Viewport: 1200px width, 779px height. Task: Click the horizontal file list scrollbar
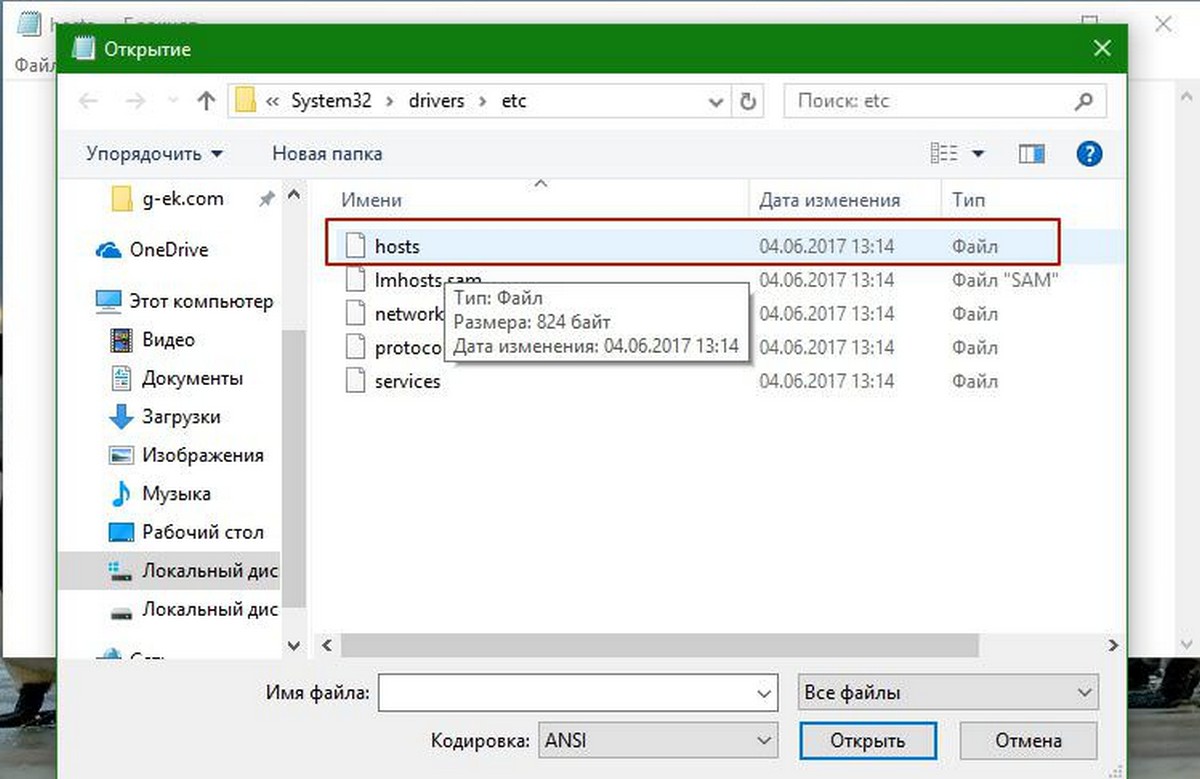coord(658,646)
